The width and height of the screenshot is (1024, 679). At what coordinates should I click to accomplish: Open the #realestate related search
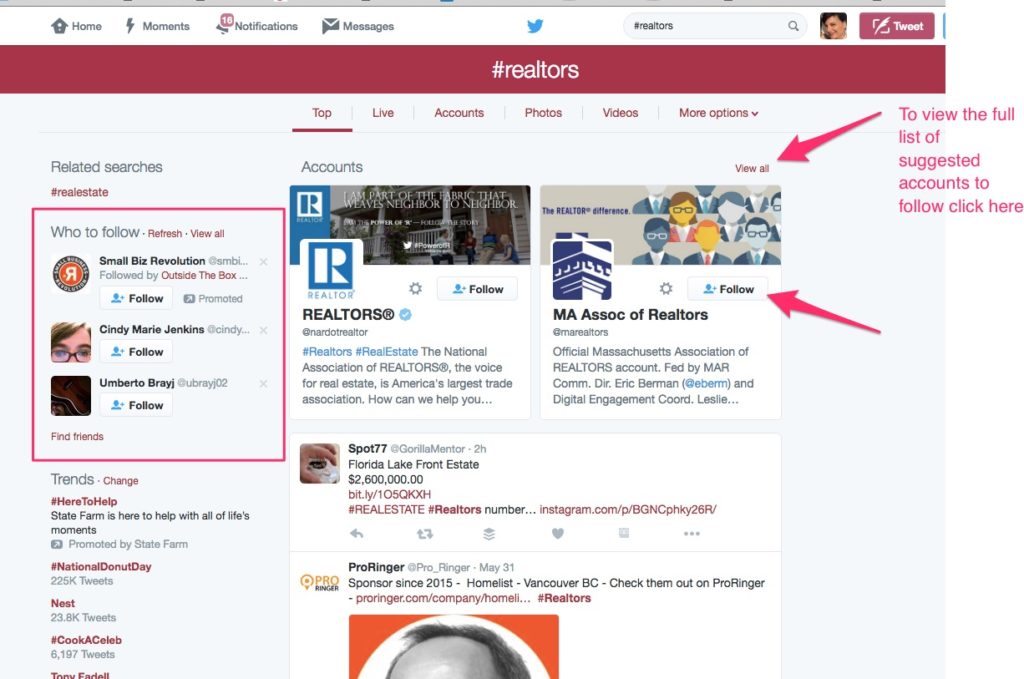click(x=80, y=192)
